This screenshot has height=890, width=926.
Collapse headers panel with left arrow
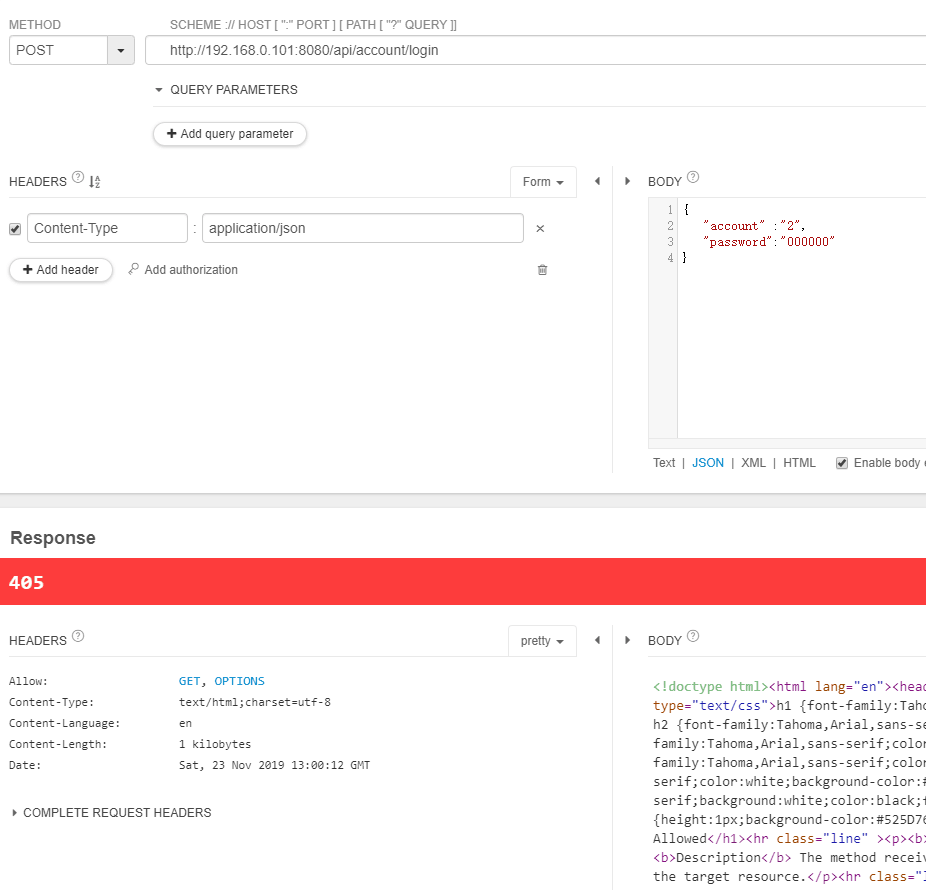click(x=598, y=181)
